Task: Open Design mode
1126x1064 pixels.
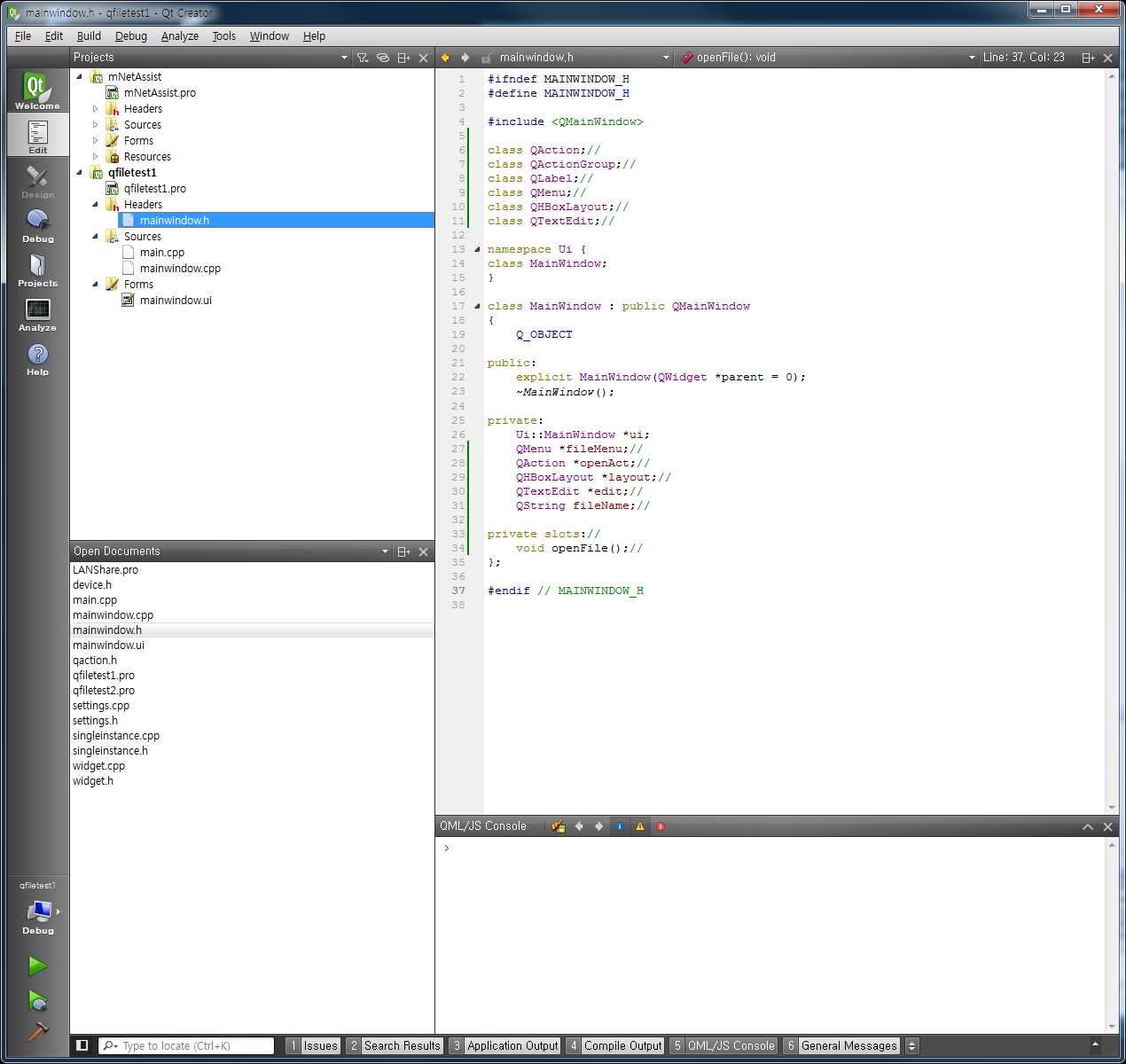Action: point(37,180)
